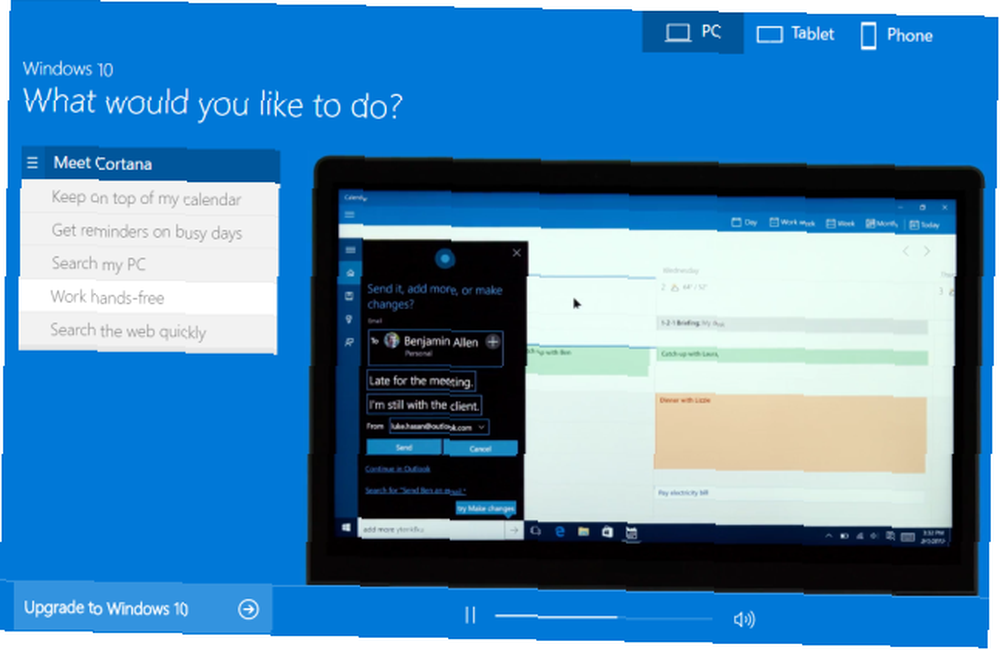Open the Windows Start button
The height and width of the screenshot is (650, 1000).
[x=346, y=528]
